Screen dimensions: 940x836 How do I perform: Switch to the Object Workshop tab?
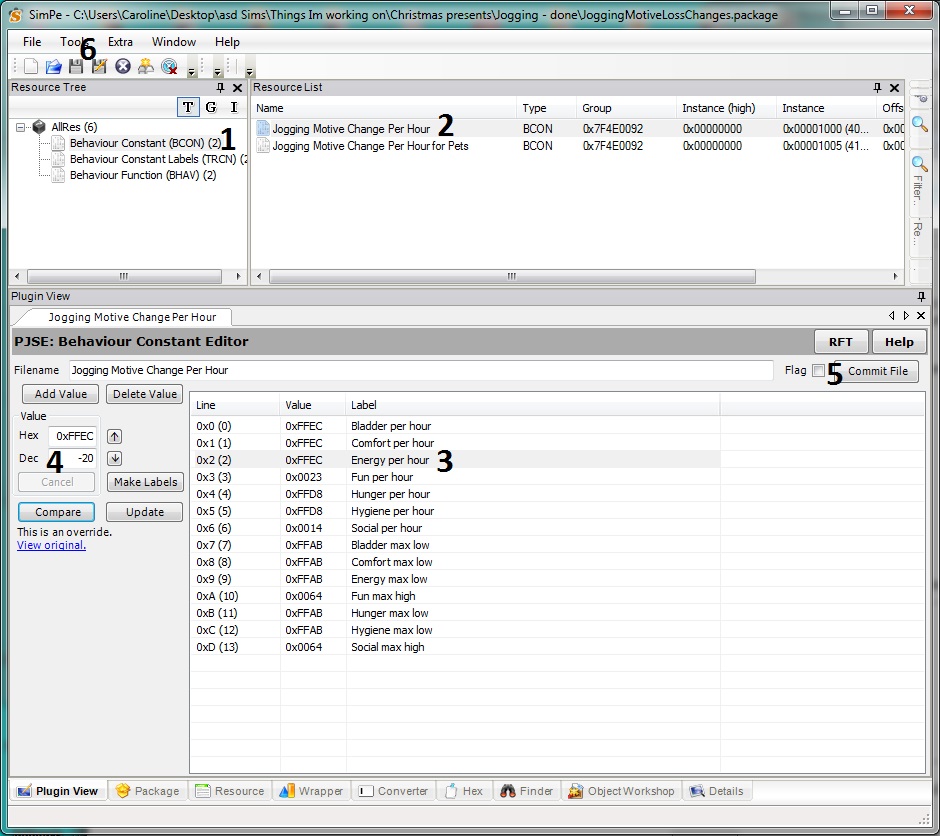point(620,791)
